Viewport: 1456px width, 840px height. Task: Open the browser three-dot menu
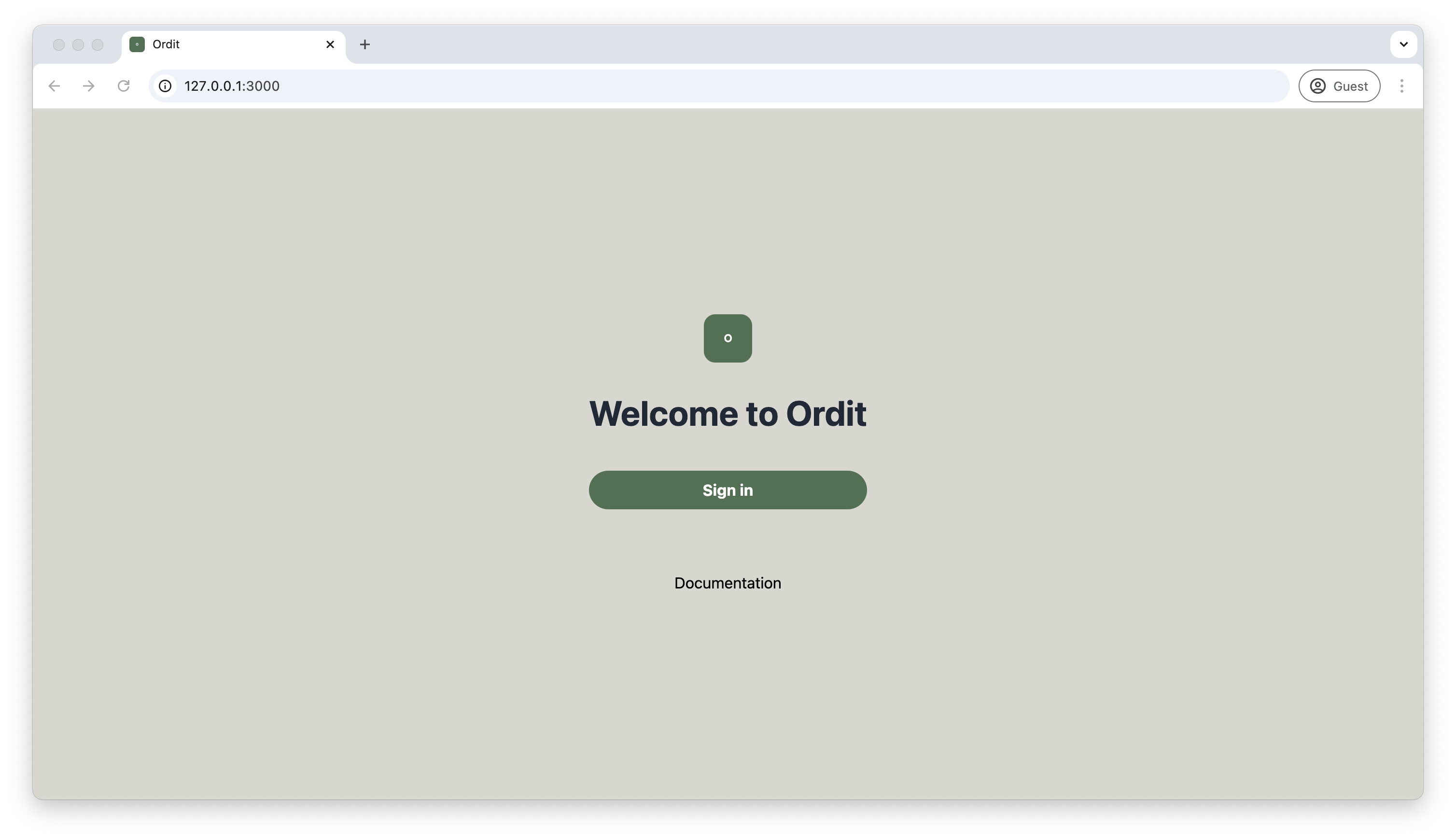tap(1402, 86)
